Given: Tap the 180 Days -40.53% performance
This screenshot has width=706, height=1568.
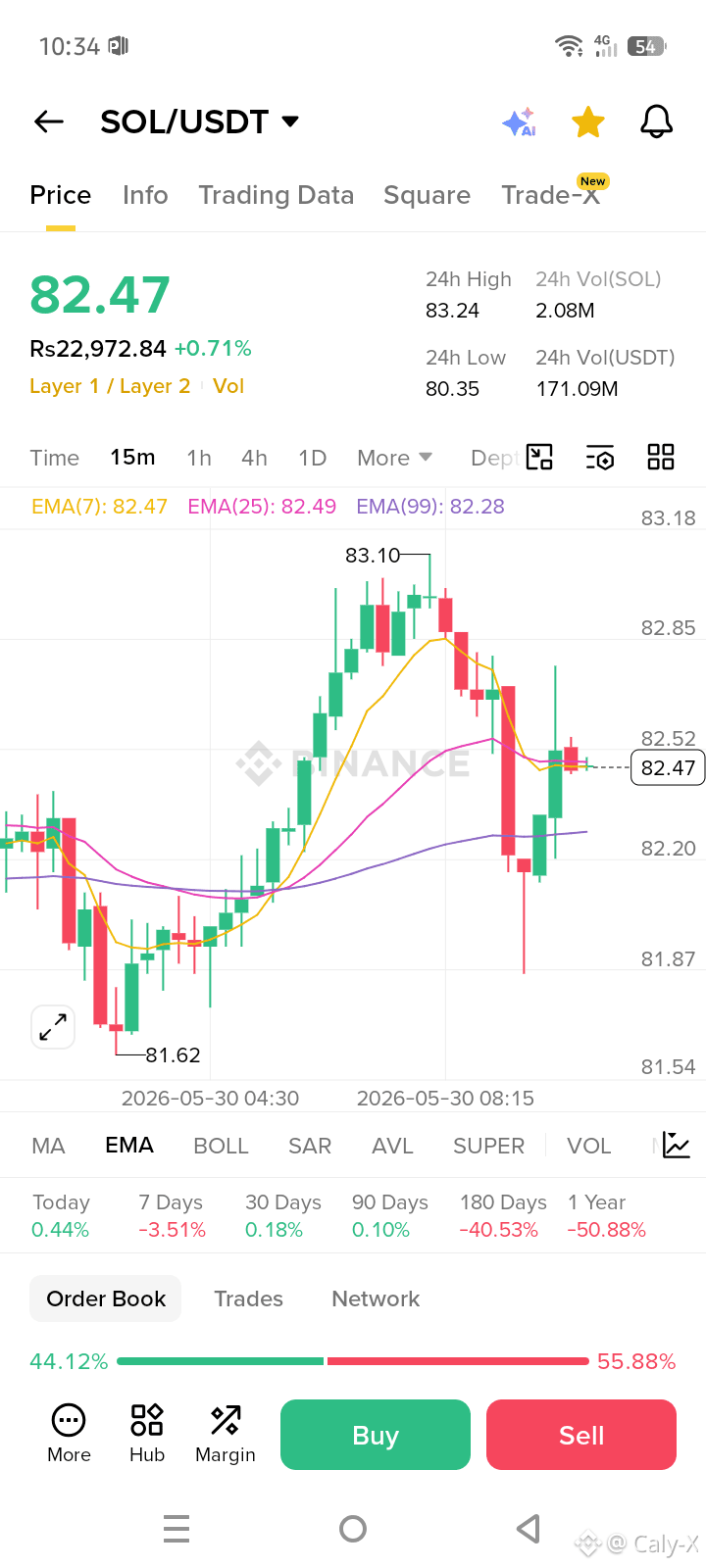Looking at the screenshot, I should [502, 1216].
